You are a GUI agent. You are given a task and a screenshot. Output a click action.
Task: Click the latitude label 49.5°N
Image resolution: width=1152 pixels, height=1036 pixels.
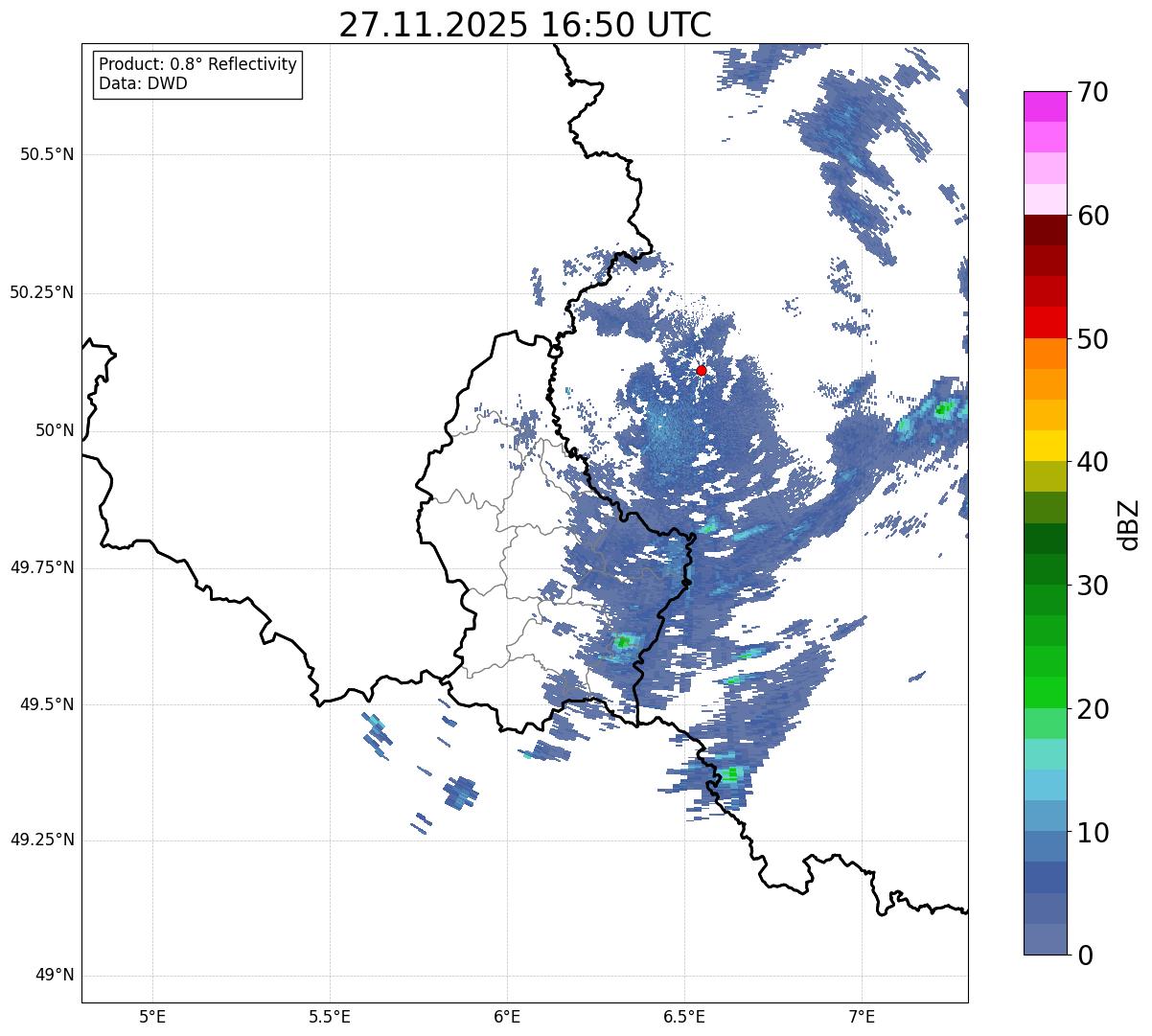pos(47,704)
